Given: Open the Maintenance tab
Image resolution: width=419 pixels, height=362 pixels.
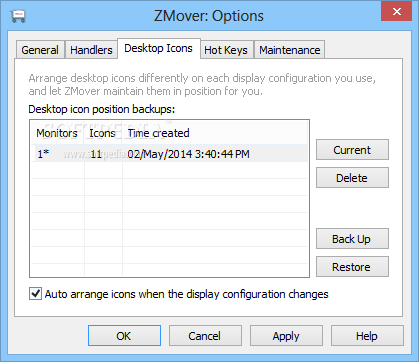Looking at the screenshot, I should click(290, 50).
